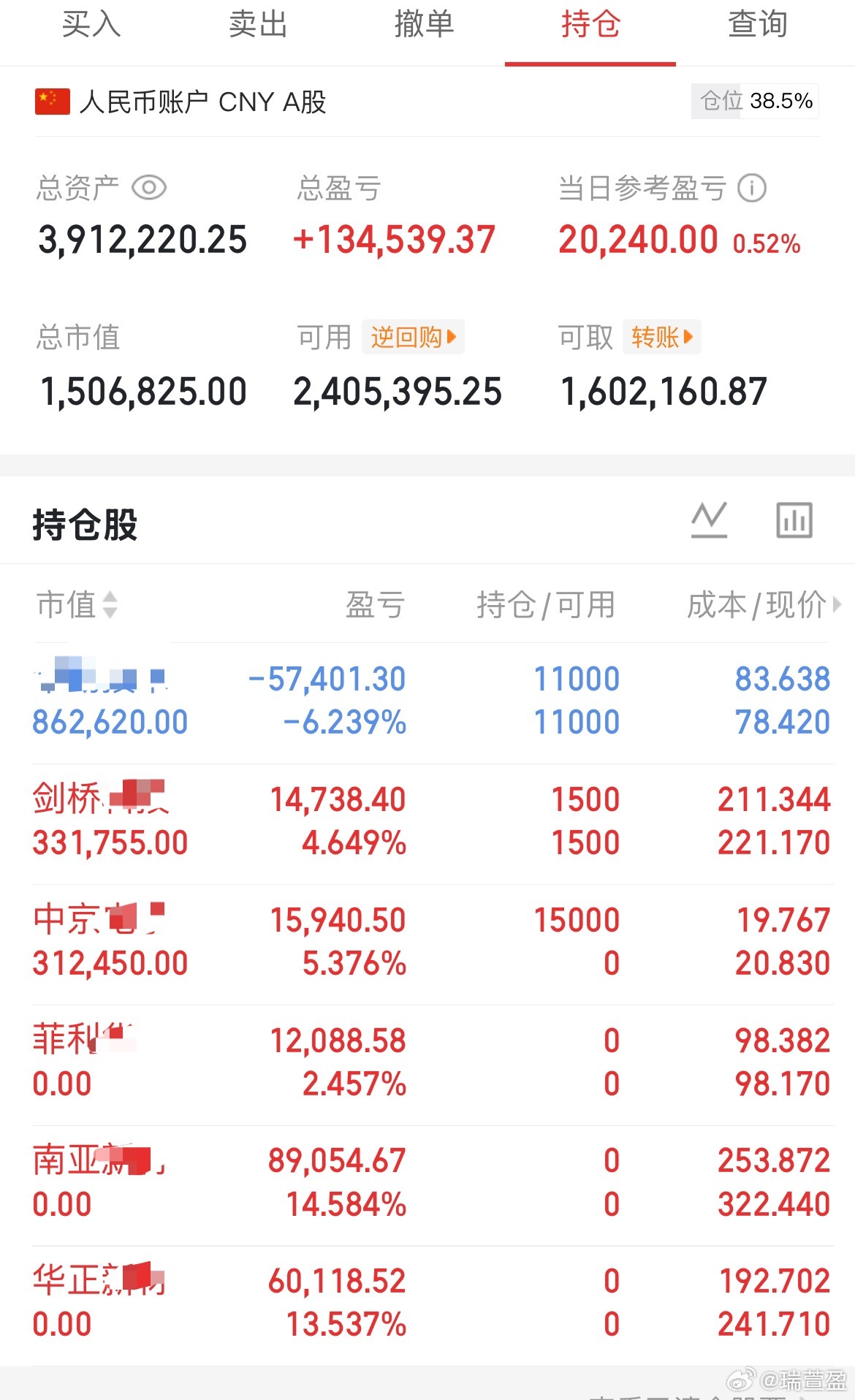Open 转账 transfer button

pos(662,337)
